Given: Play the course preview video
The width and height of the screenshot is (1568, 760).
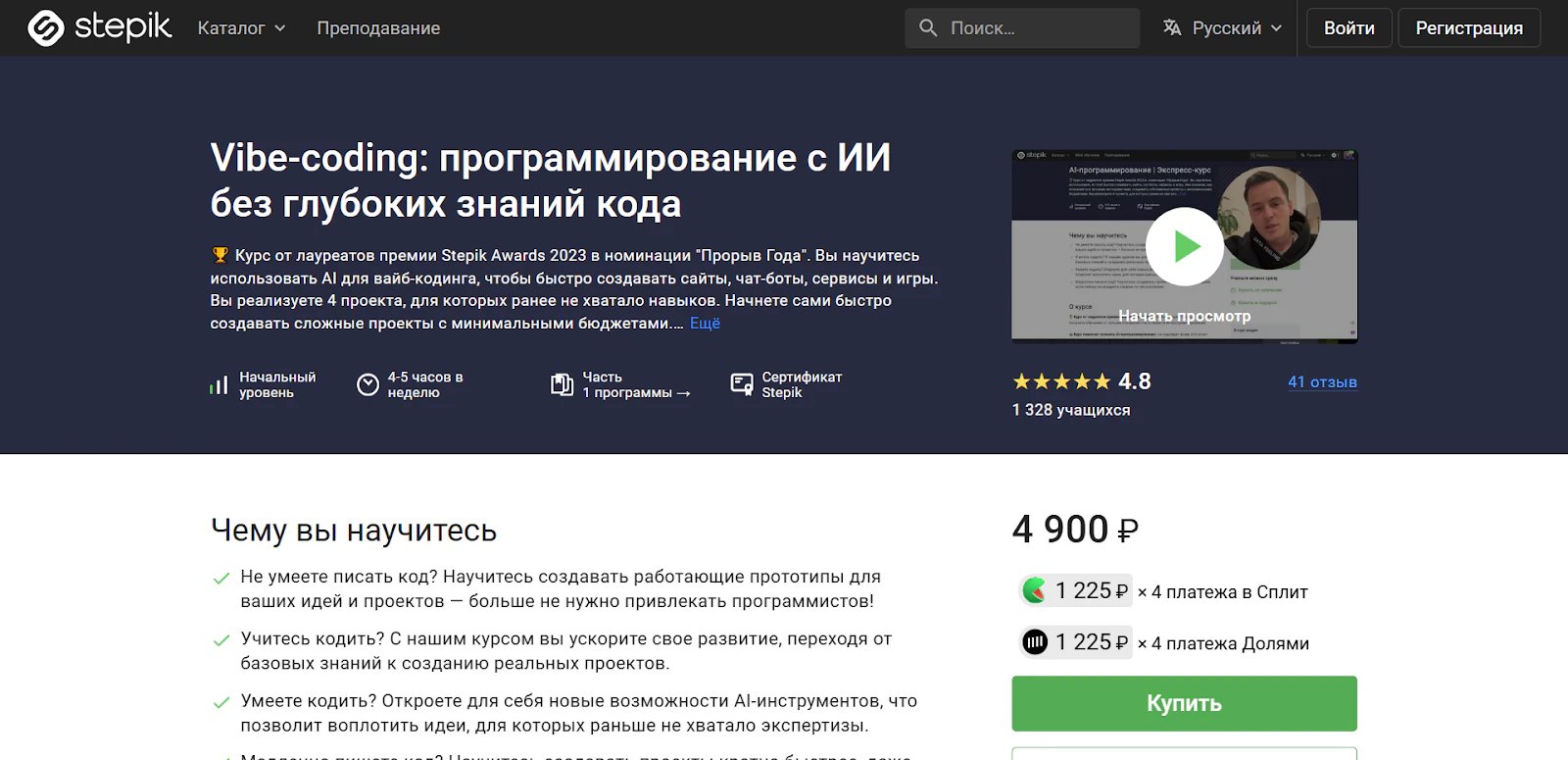Looking at the screenshot, I should pos(1185,246).
